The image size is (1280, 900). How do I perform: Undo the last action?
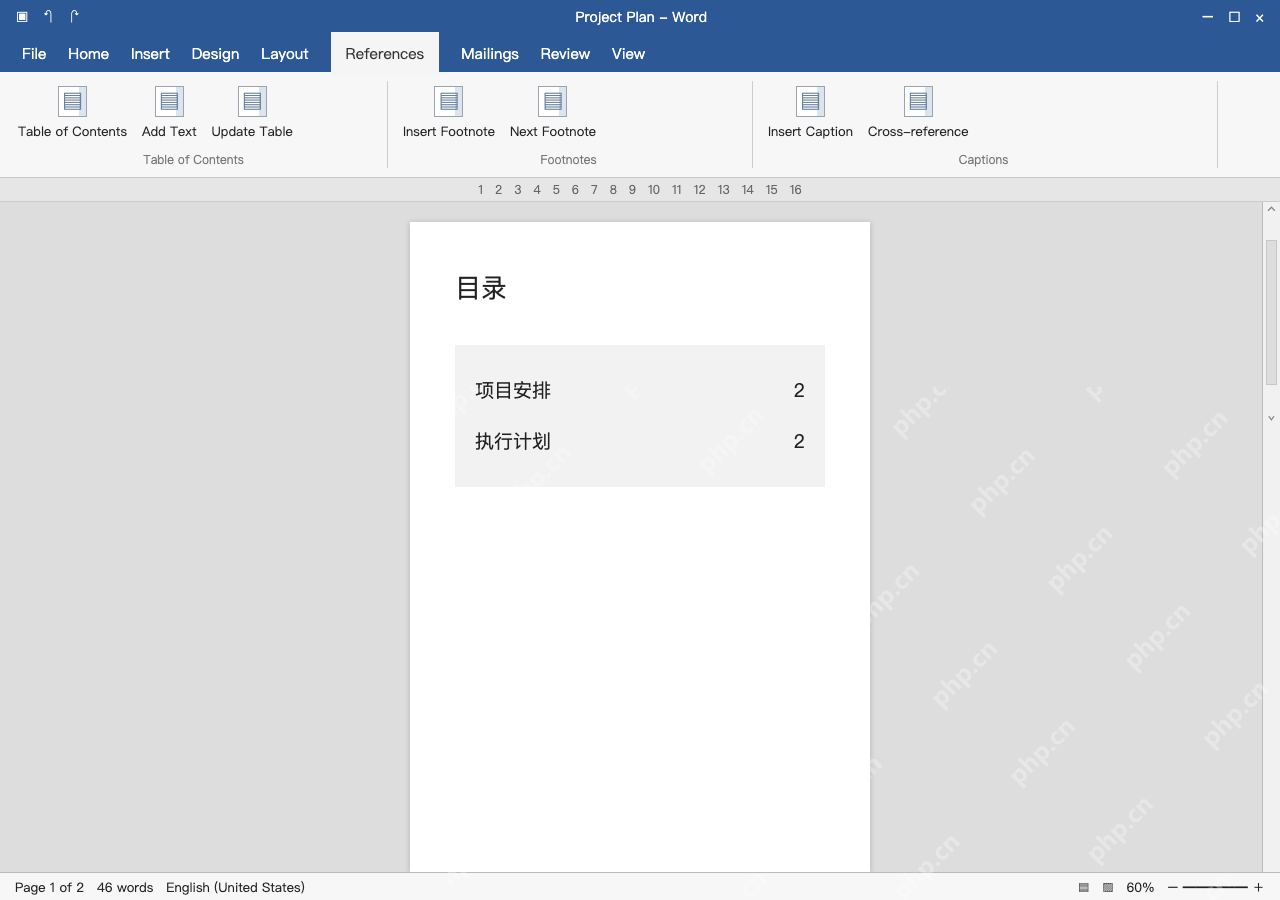tap(48, 17)
